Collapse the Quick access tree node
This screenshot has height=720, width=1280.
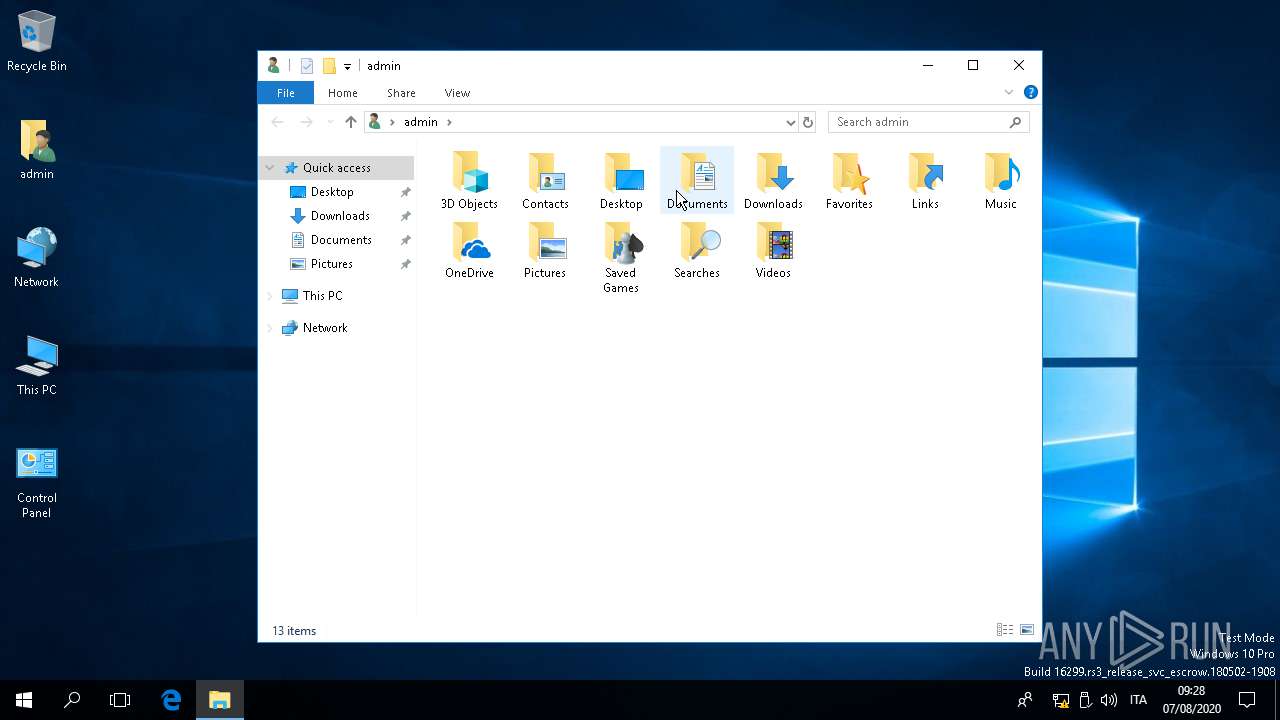pos(270,168)
